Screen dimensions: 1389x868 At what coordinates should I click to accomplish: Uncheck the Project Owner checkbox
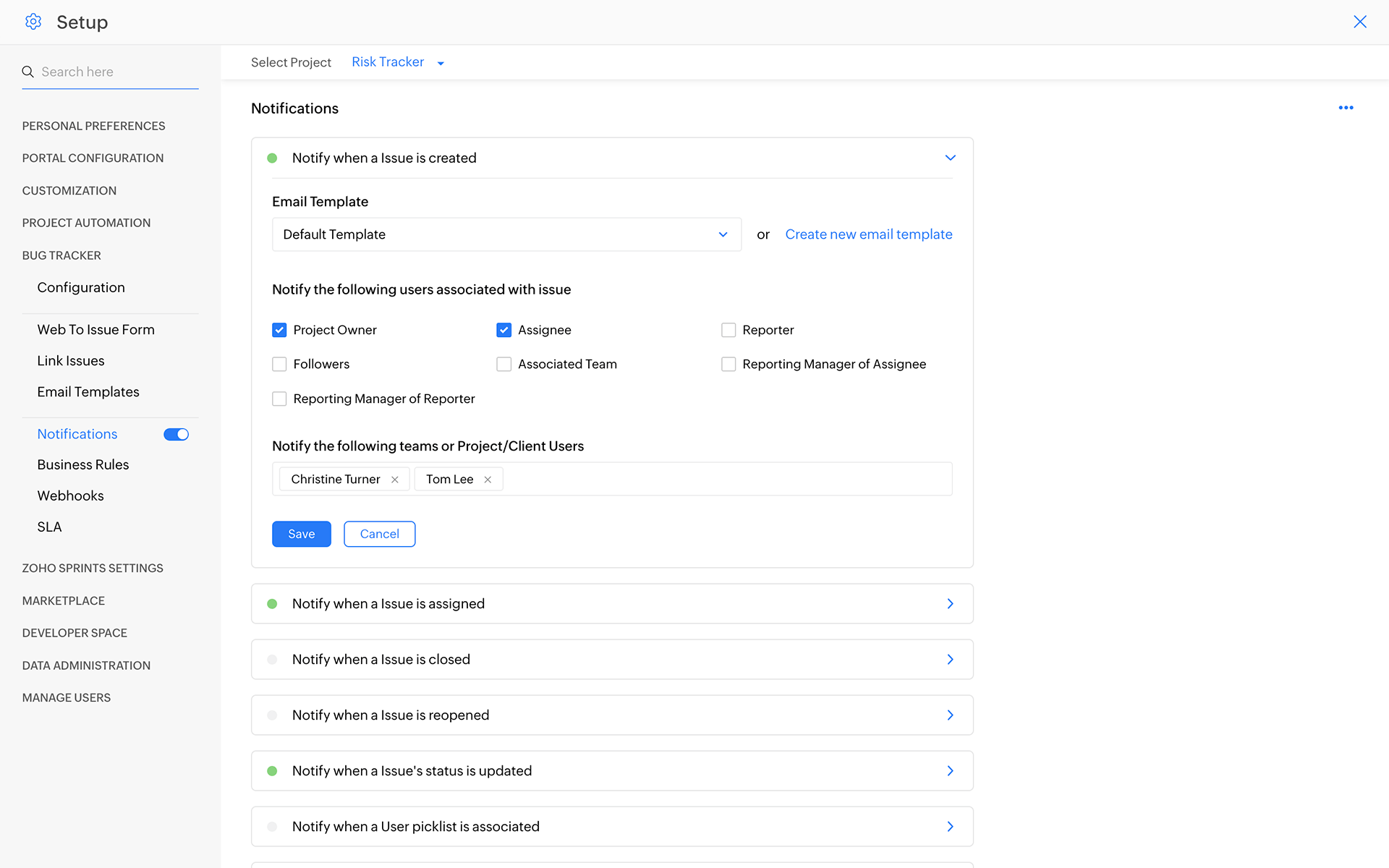tap(279, 330)
